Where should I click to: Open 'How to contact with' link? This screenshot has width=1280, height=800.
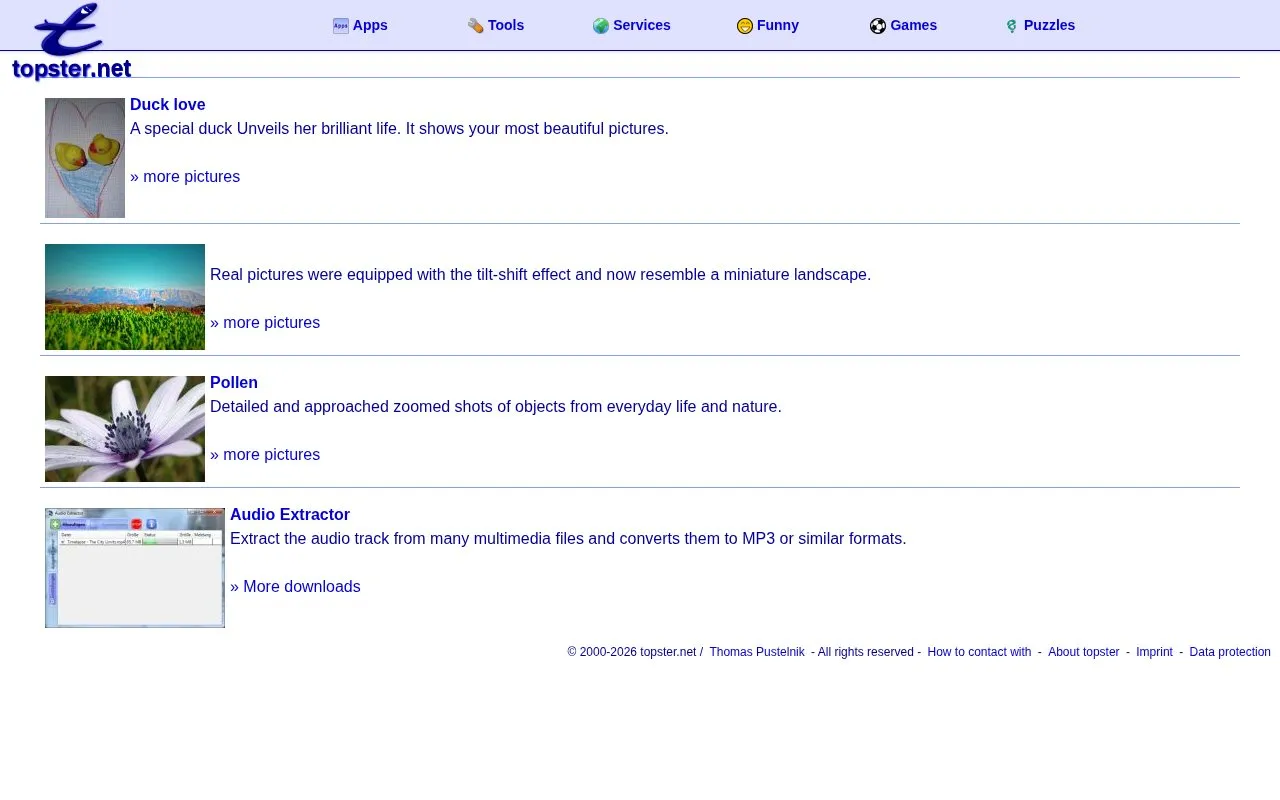point(979,652)
